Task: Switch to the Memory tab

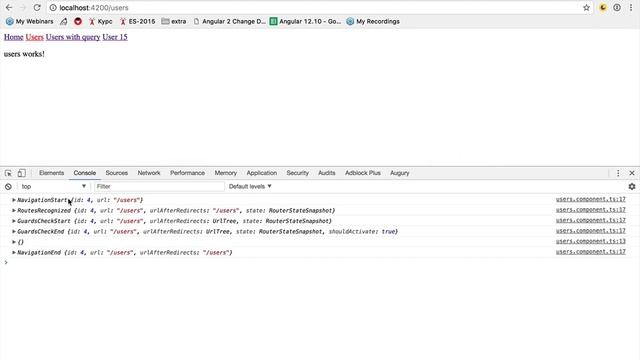Action: (226, 173)
